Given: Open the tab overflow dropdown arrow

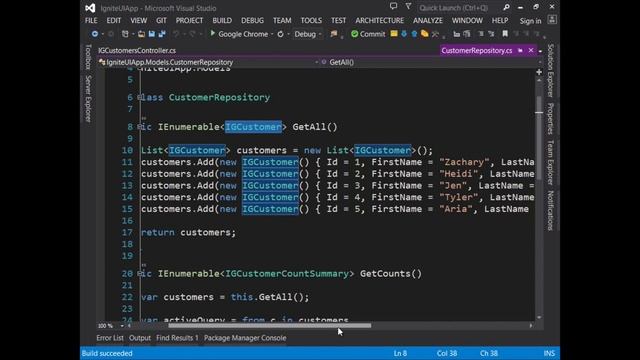Looking at the screenshot, I should (x=540, y=51).
